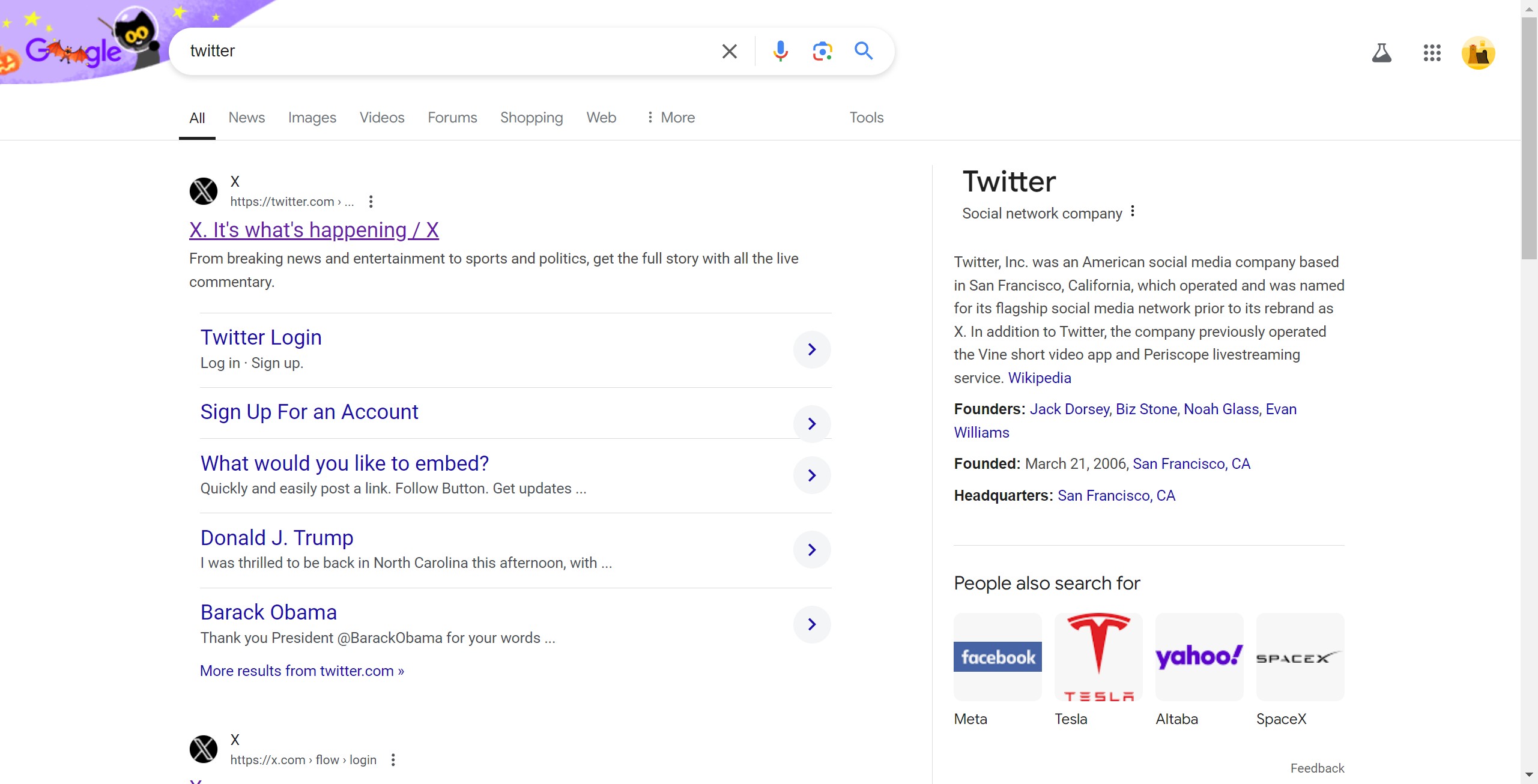This screenshot has width=1538, height=784.
Task: Start voice search with microphone icon
Action: [x=780, y=51]
